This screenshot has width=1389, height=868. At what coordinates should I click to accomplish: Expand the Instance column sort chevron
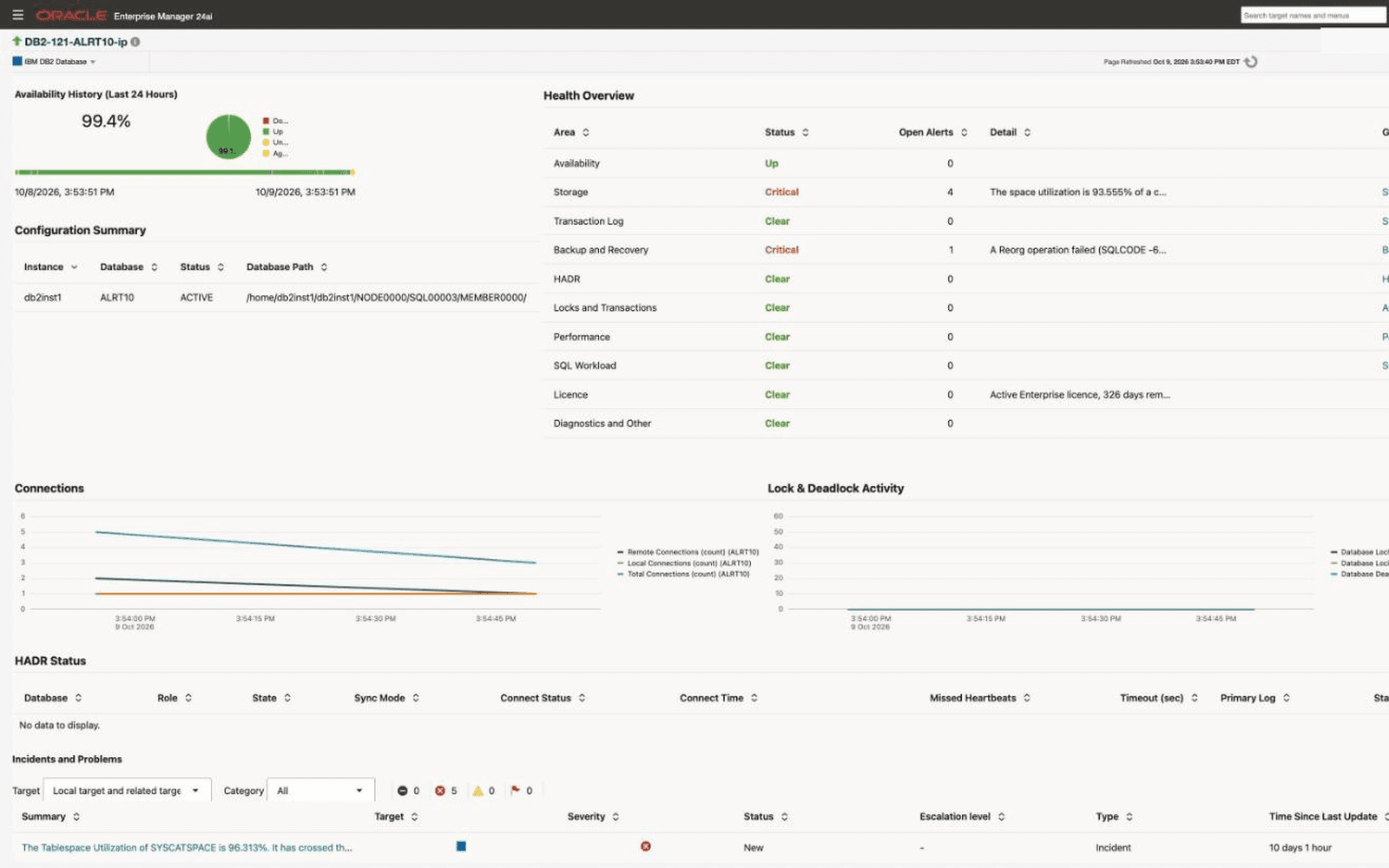tap(75, 267)
